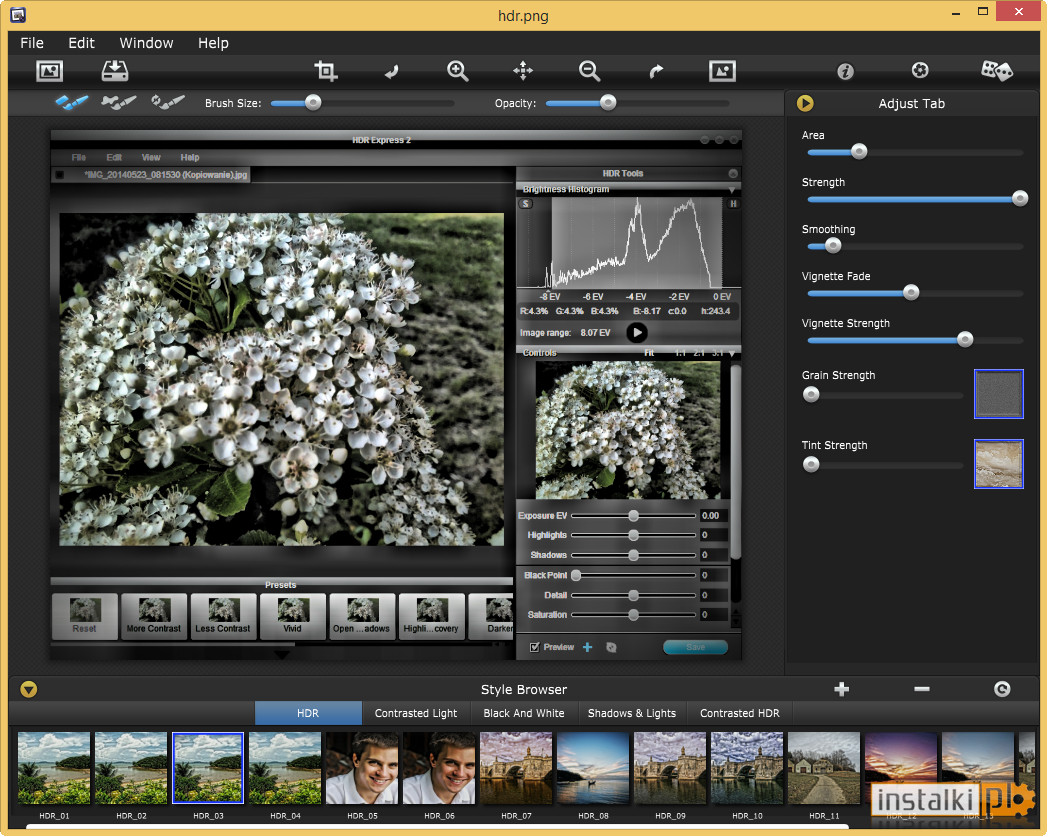Click the redo arrow in the toolbar
Screen dimensions: 1048x837
(x=656, y=71)
